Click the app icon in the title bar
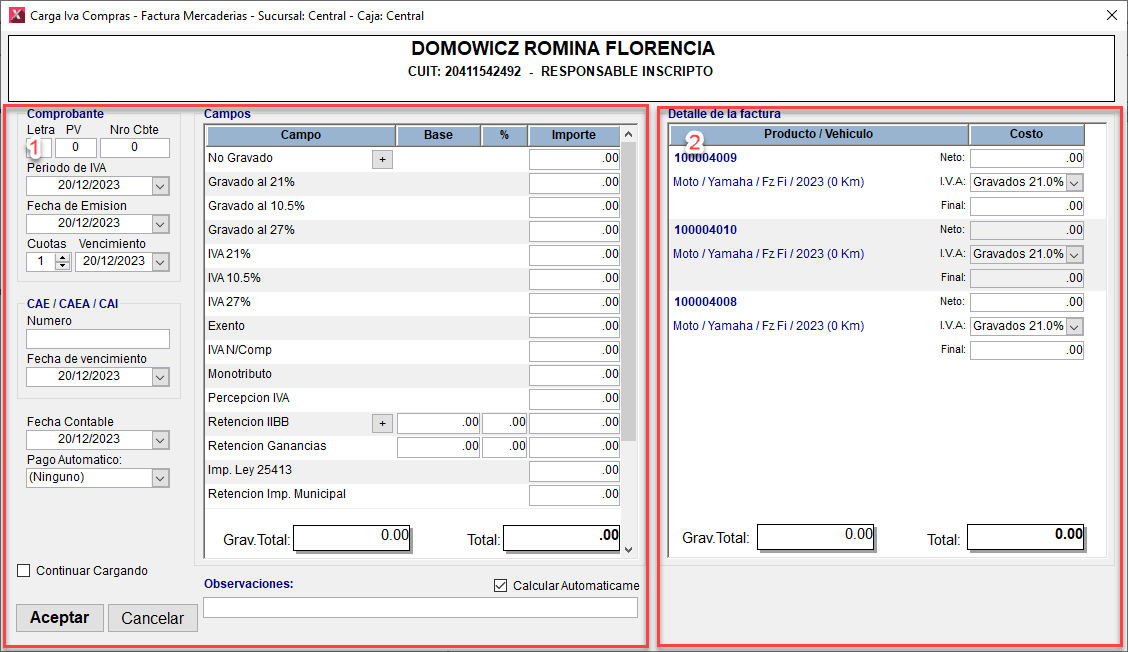The image size is (1128, 652). pyautogui.click(x=15, y=15)
